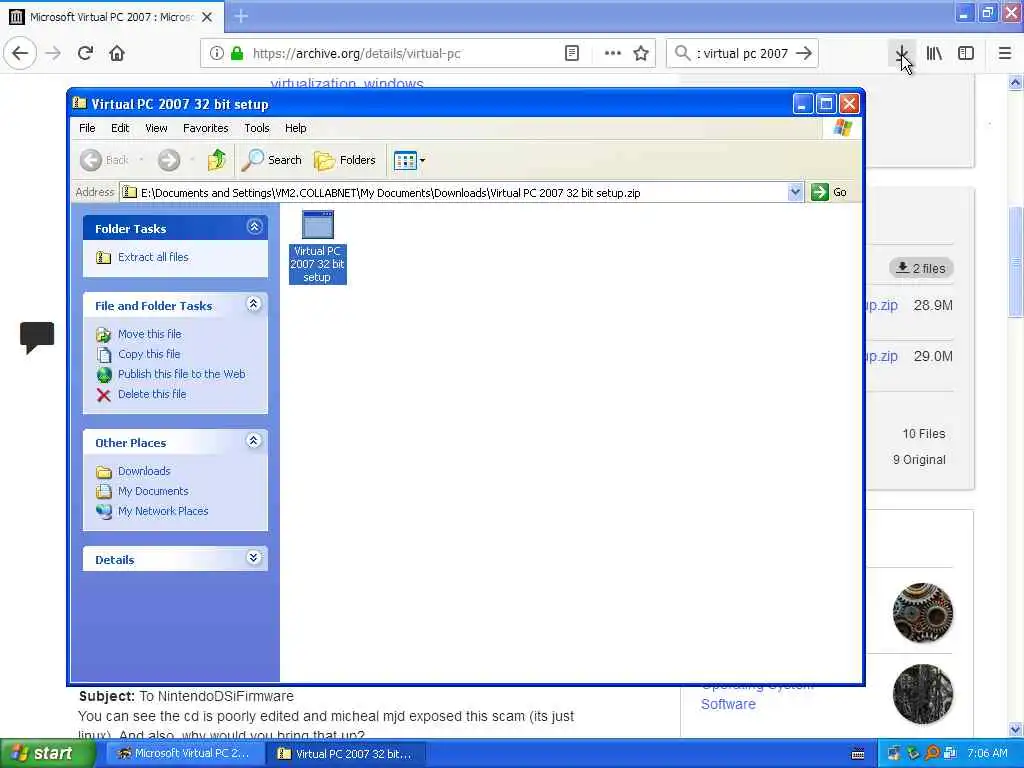Open the Tools menu
This screenshot has width=1024, height=768.
point(257,128)
